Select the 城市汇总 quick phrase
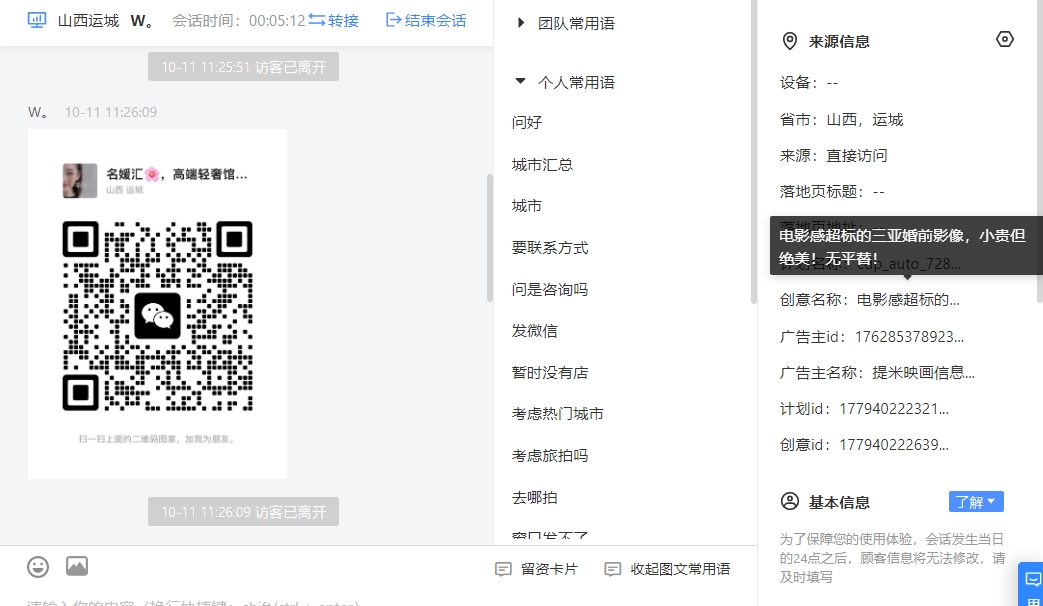 [542, 164]
